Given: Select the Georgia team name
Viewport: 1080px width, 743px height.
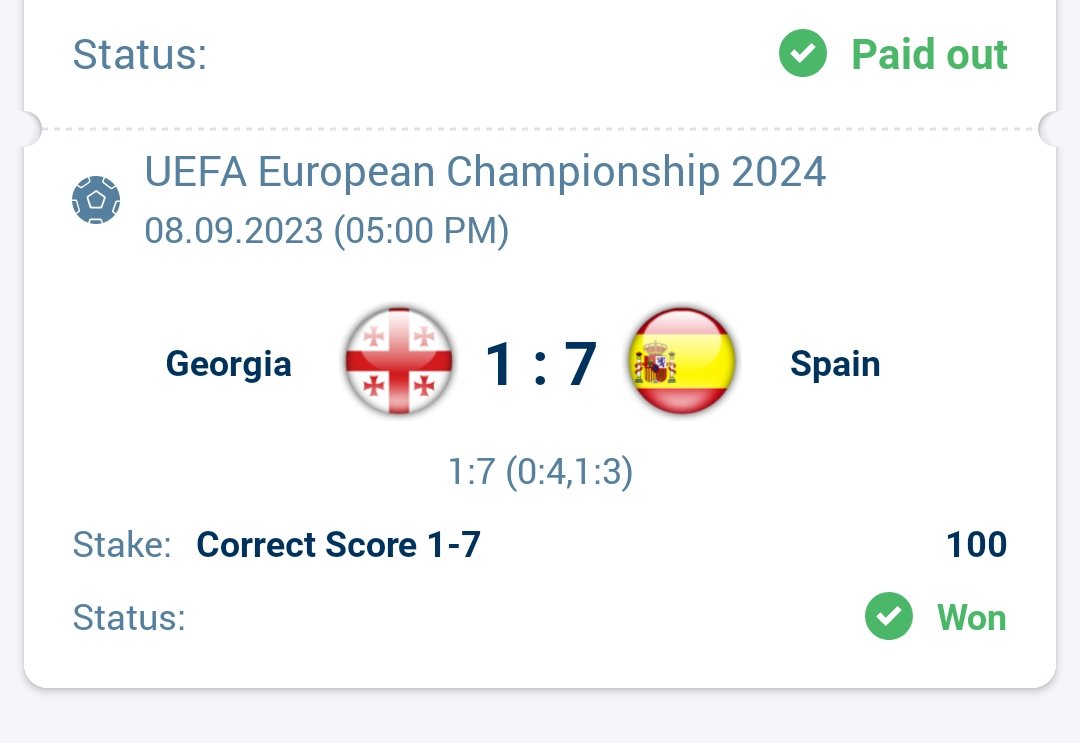Looking at the screenshot, I should pos(229,364).
